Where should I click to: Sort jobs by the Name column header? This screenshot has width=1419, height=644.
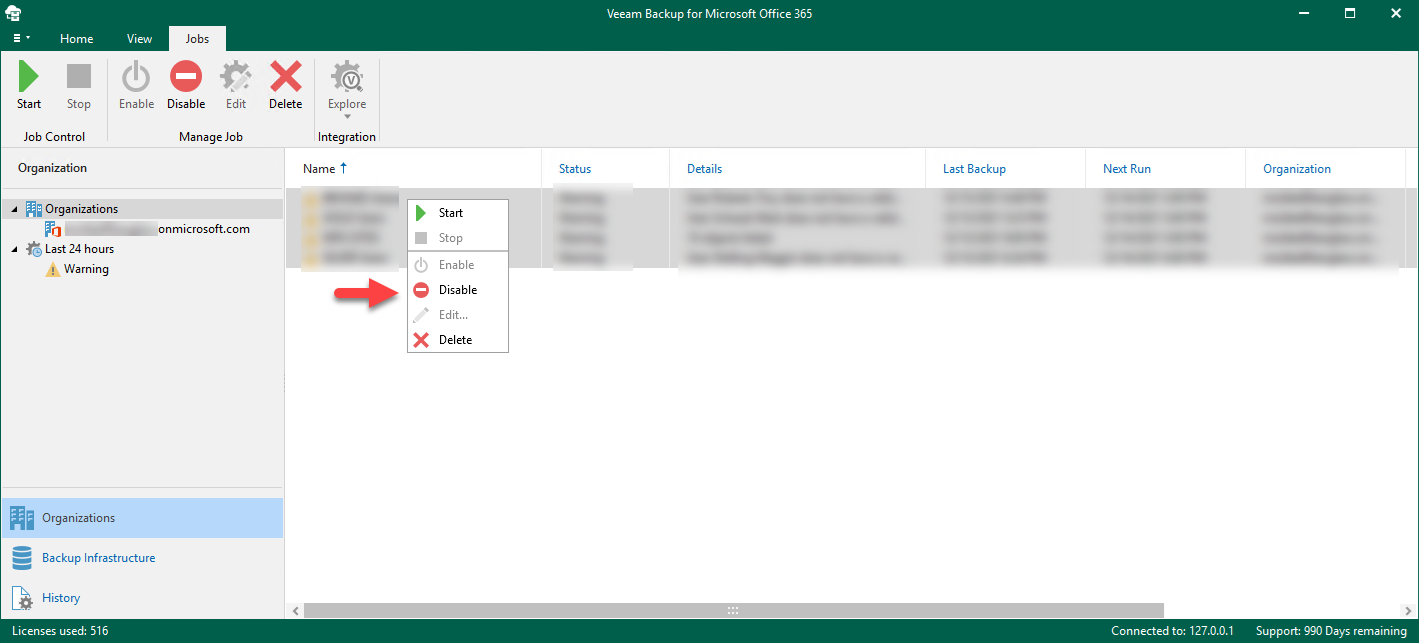click(x=414, y=169)
